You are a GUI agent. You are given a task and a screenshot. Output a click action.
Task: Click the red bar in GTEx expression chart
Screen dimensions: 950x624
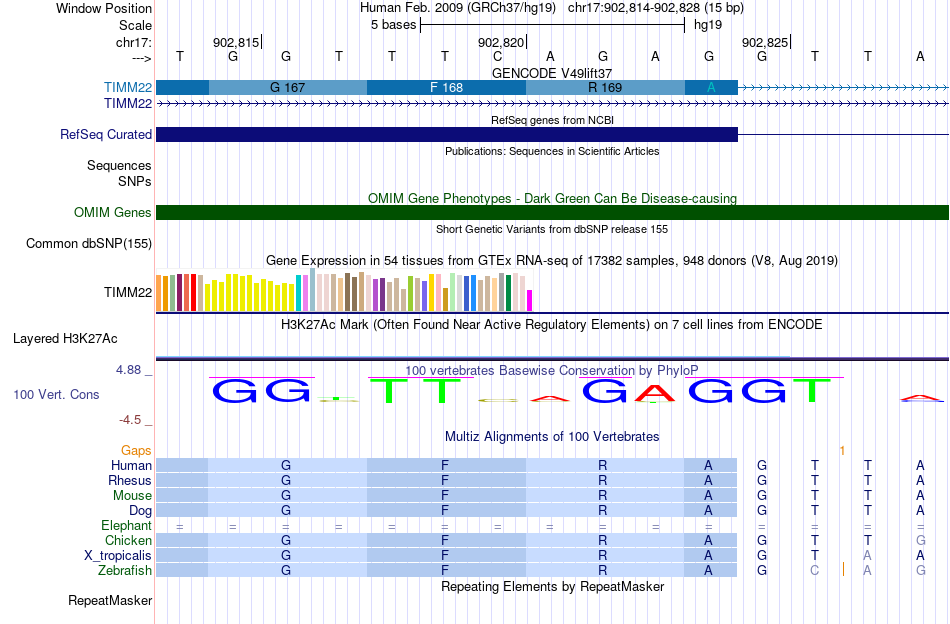tap(193, 293)
